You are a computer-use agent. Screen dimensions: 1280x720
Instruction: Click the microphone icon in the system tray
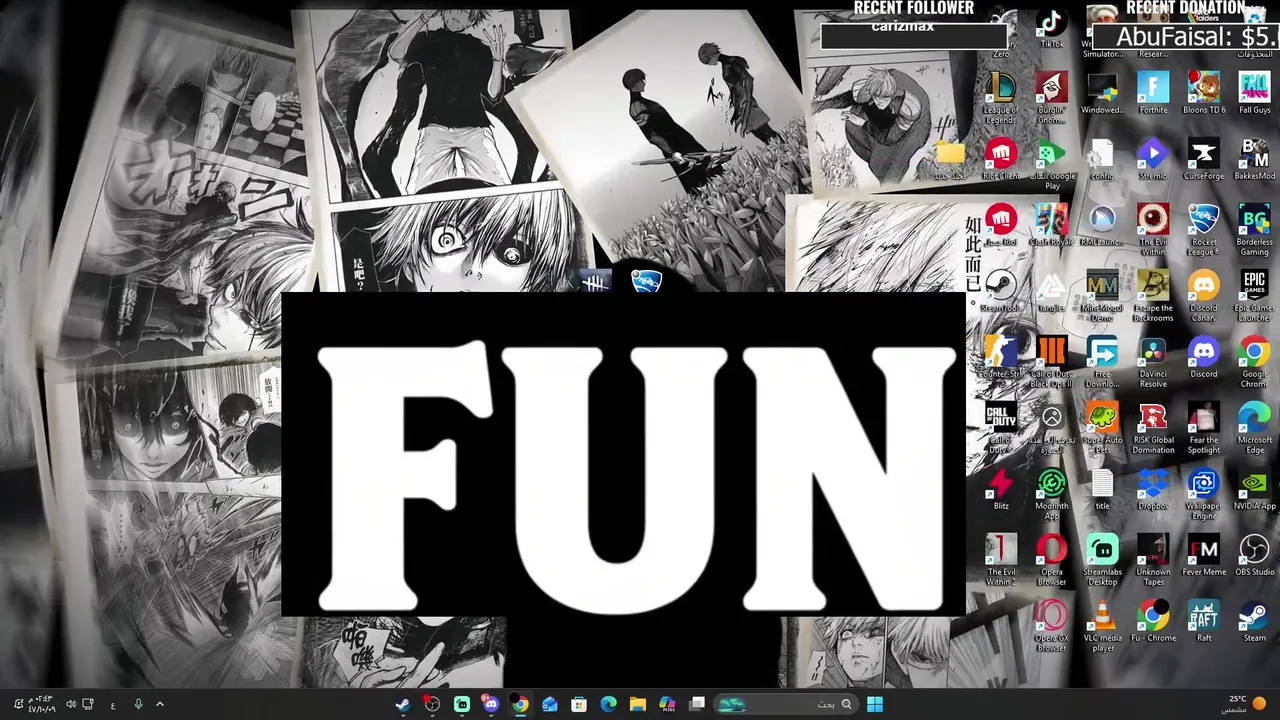tap(138, 704)
